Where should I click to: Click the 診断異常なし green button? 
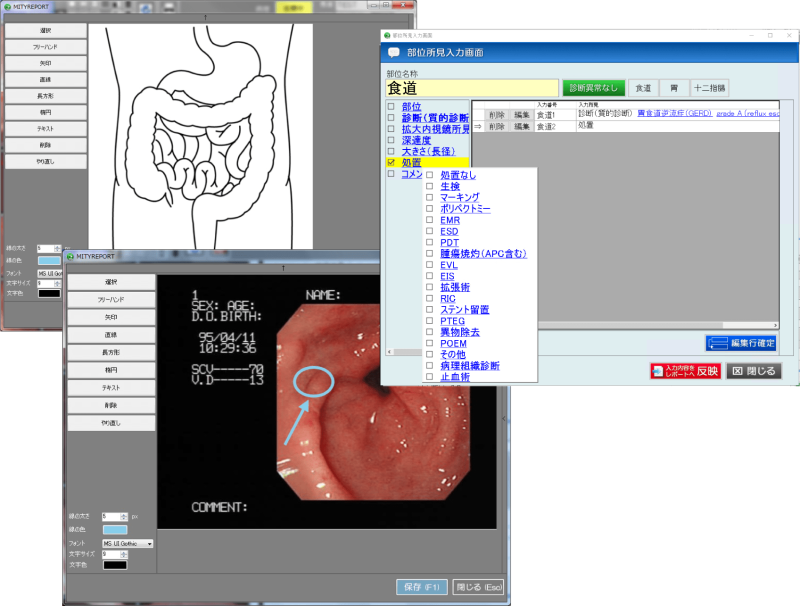[x=593, y=88]
